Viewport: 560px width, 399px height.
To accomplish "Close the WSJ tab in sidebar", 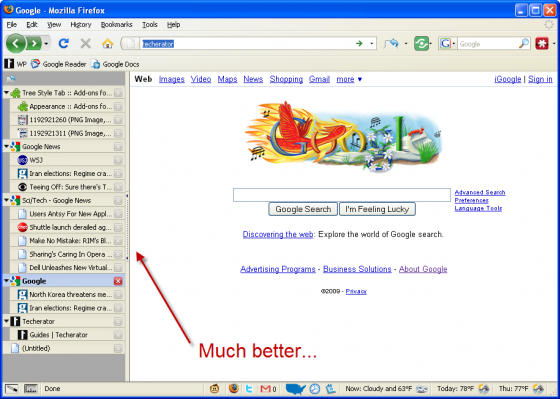I will (118, 160).
